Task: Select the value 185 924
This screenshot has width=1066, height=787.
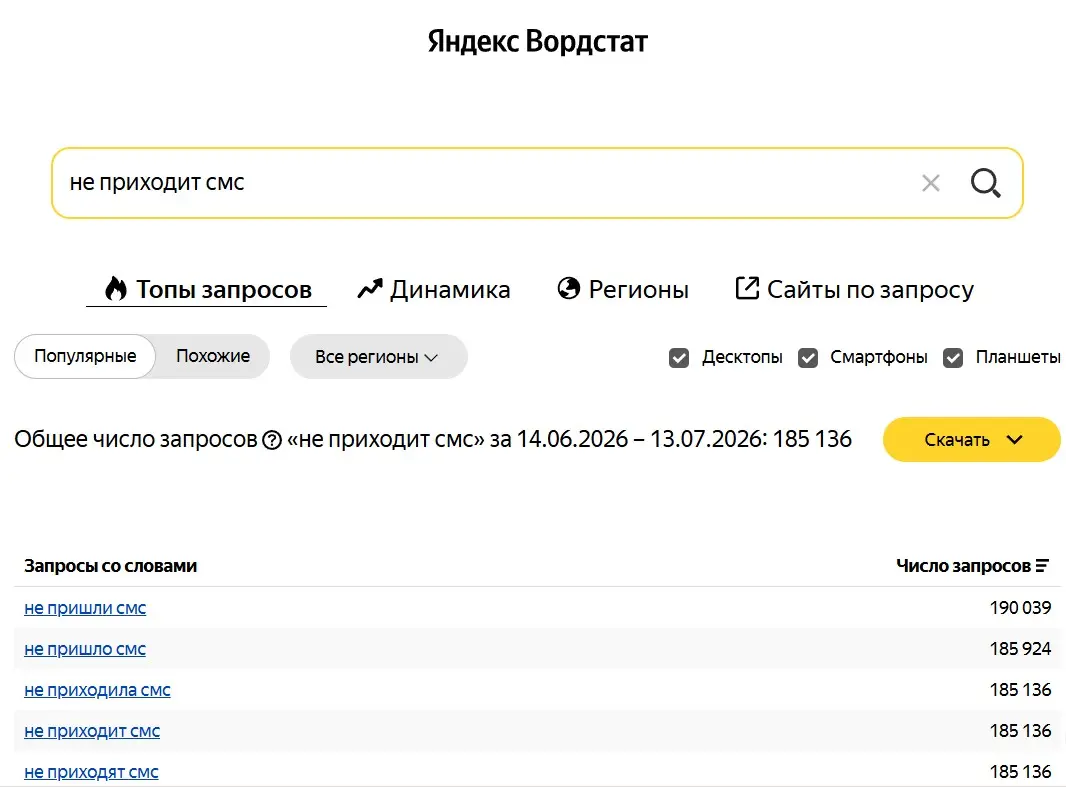Action: click(1020, 649)
